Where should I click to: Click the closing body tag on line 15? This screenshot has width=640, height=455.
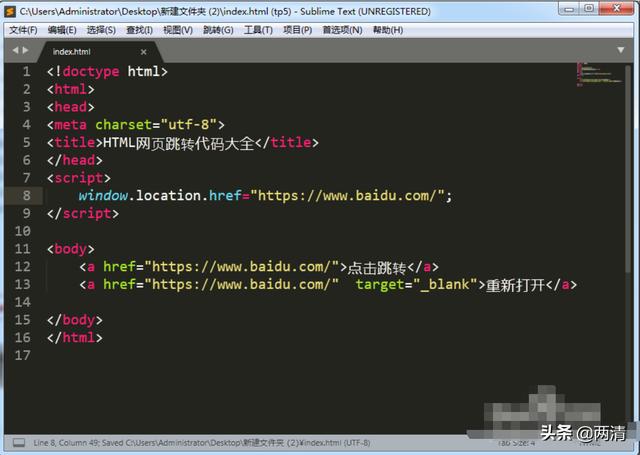tap(75, 320)
